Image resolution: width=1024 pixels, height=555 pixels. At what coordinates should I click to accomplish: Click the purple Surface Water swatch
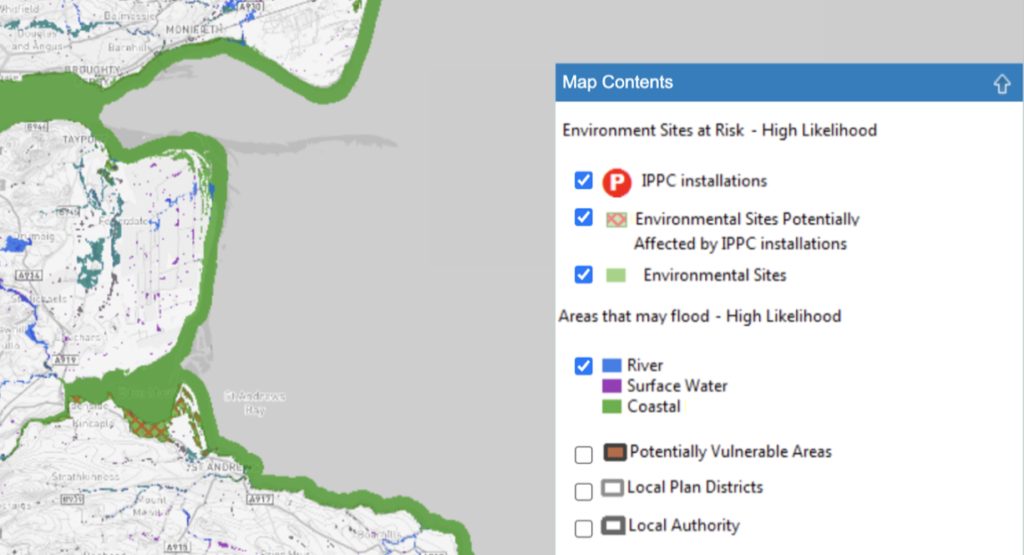click(x=613, y=386)
